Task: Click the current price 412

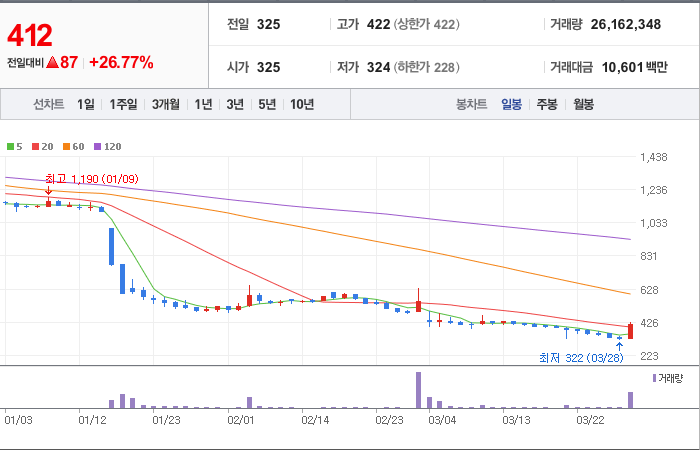Action: click(30, 36)
